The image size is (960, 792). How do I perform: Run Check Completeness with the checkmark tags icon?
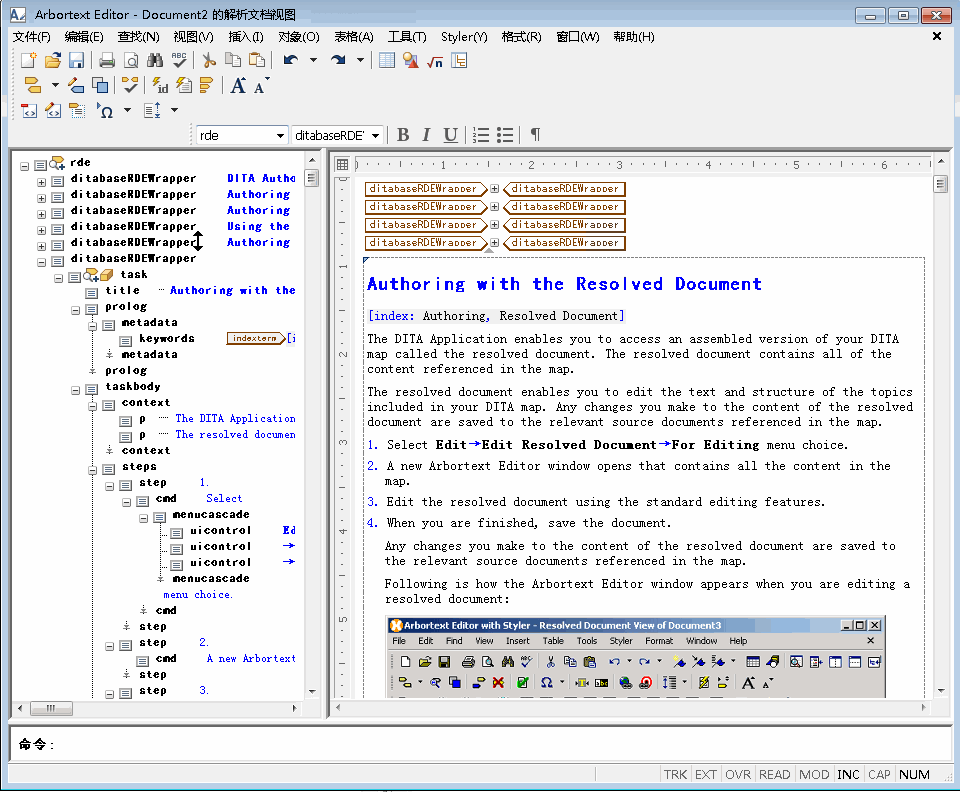coord(130,85)
